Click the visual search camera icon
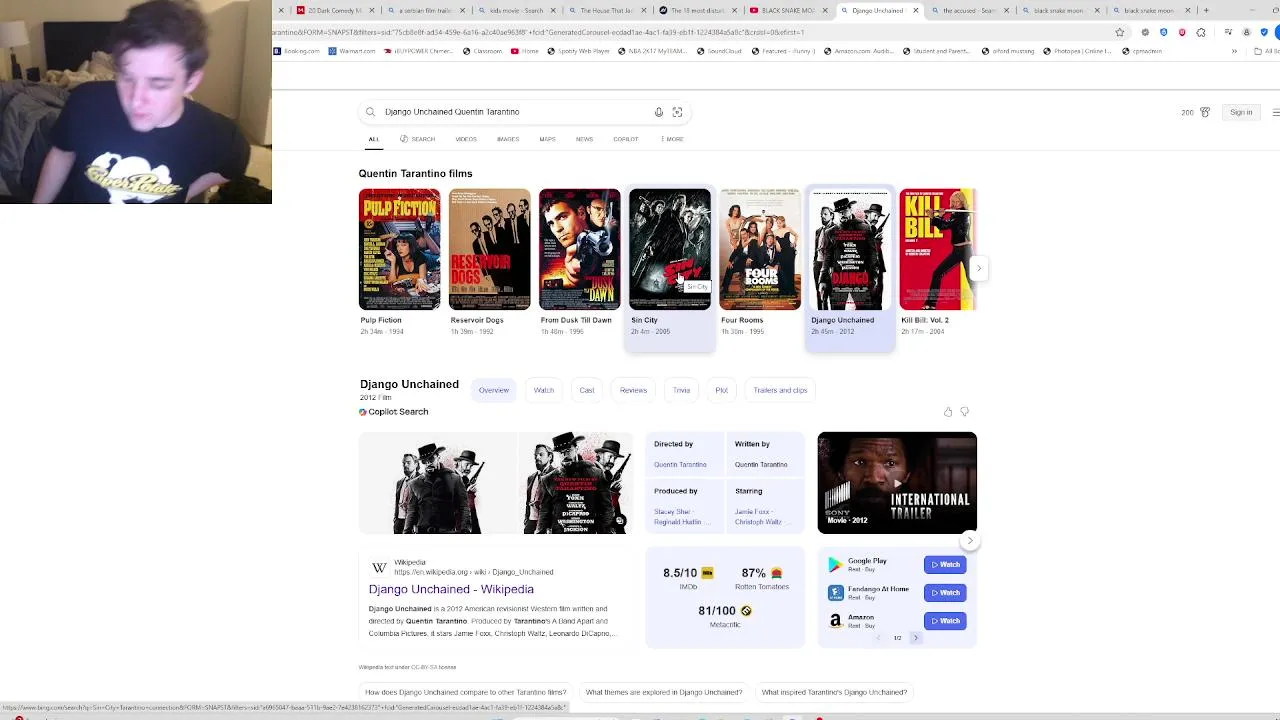 [x=677, y=112]
